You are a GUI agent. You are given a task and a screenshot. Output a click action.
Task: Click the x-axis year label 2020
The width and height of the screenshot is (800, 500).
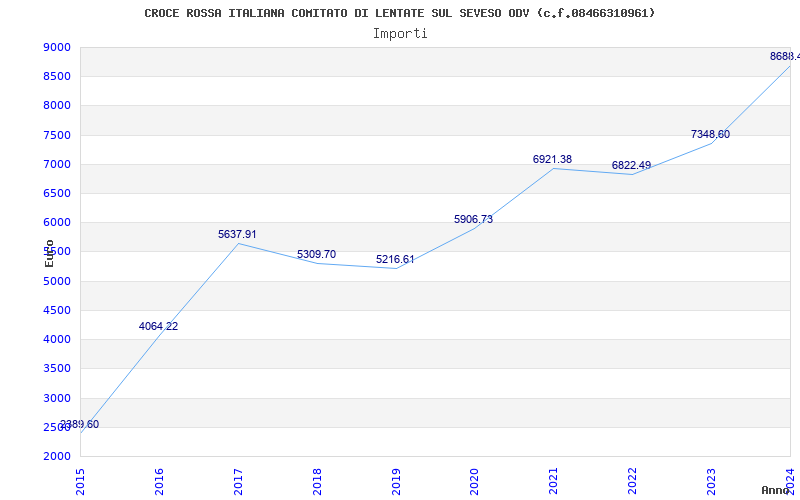coord(474,482)
